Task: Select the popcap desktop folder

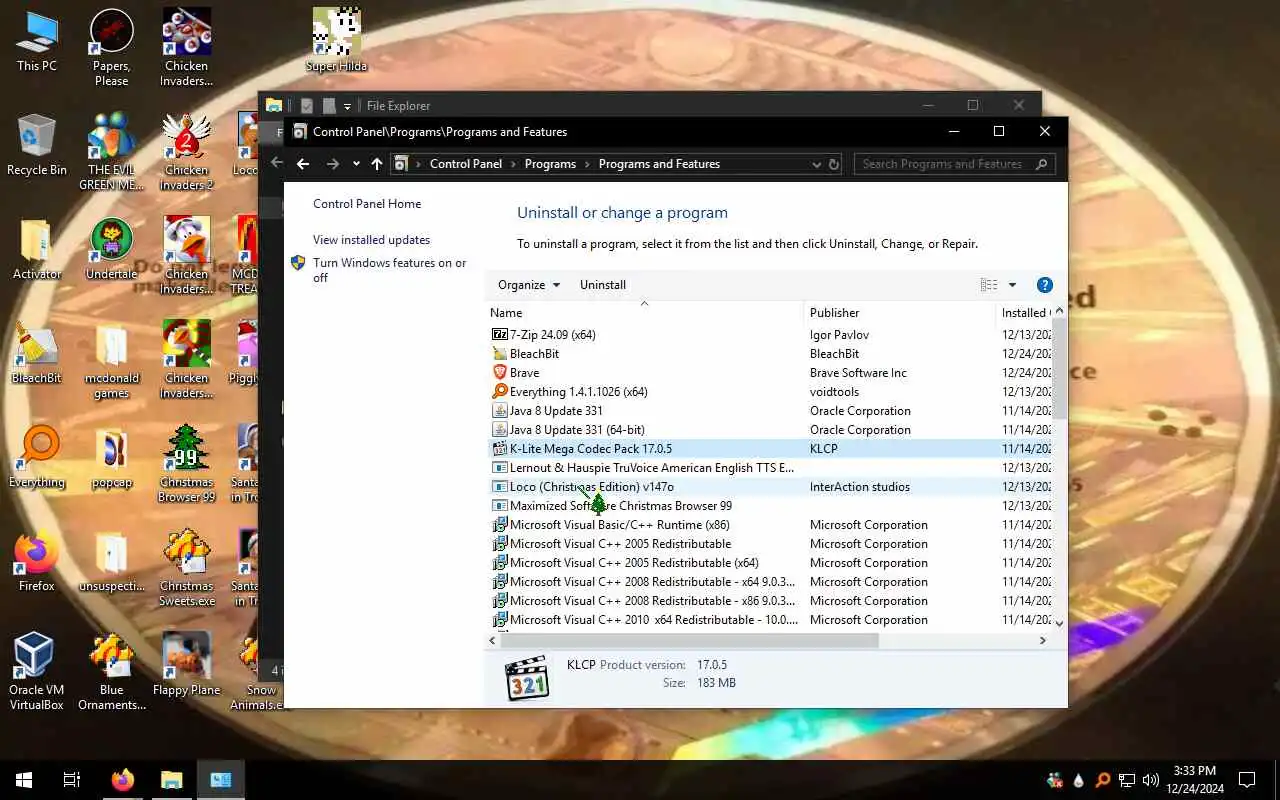Action: 111,458
